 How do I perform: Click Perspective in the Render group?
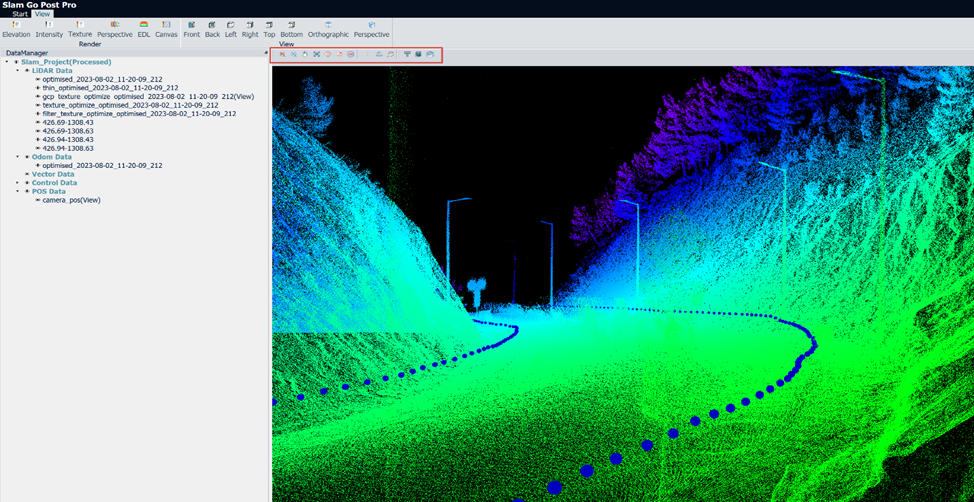click(114, 30)
